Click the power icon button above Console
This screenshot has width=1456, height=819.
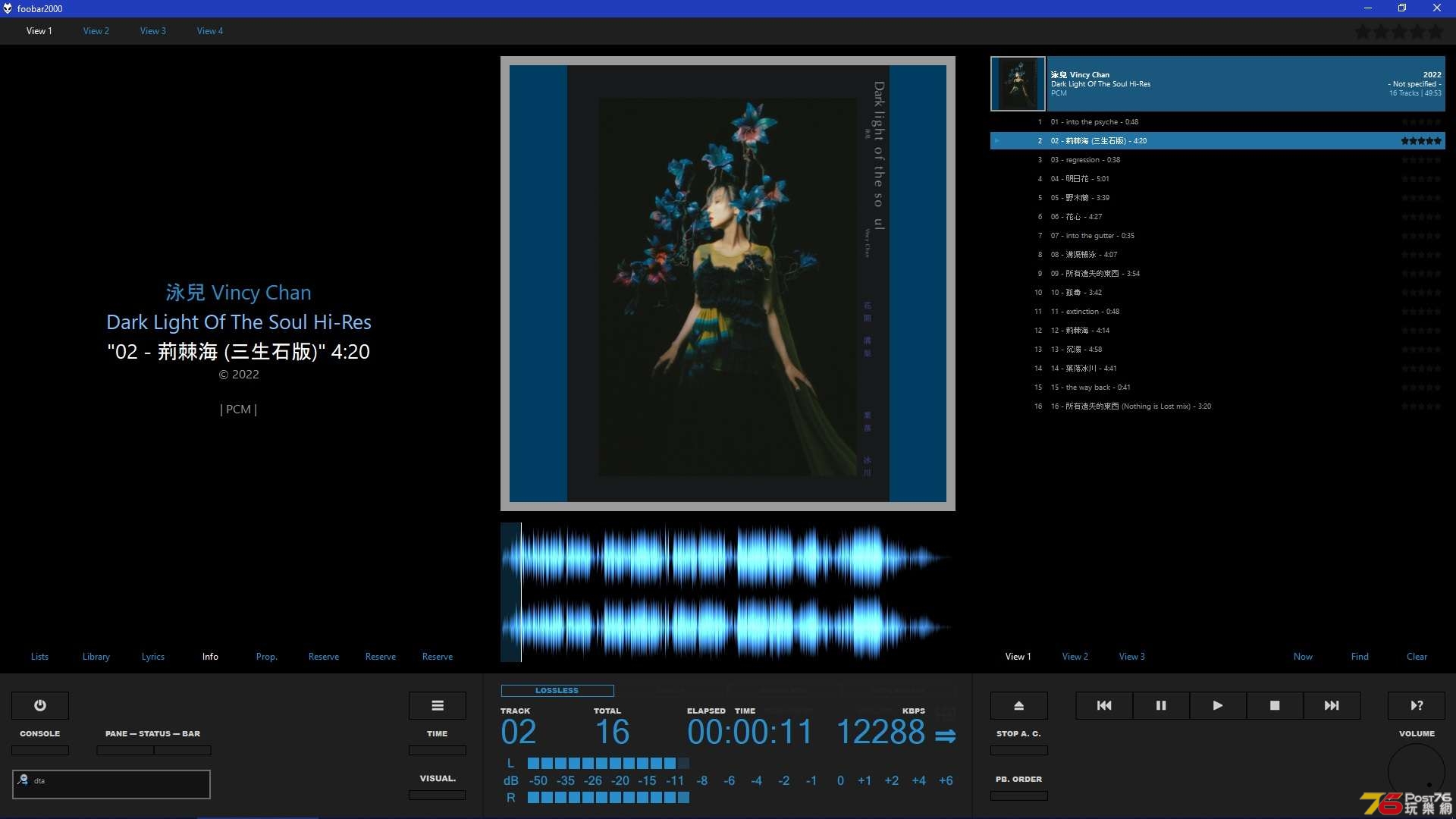(40, 705)
